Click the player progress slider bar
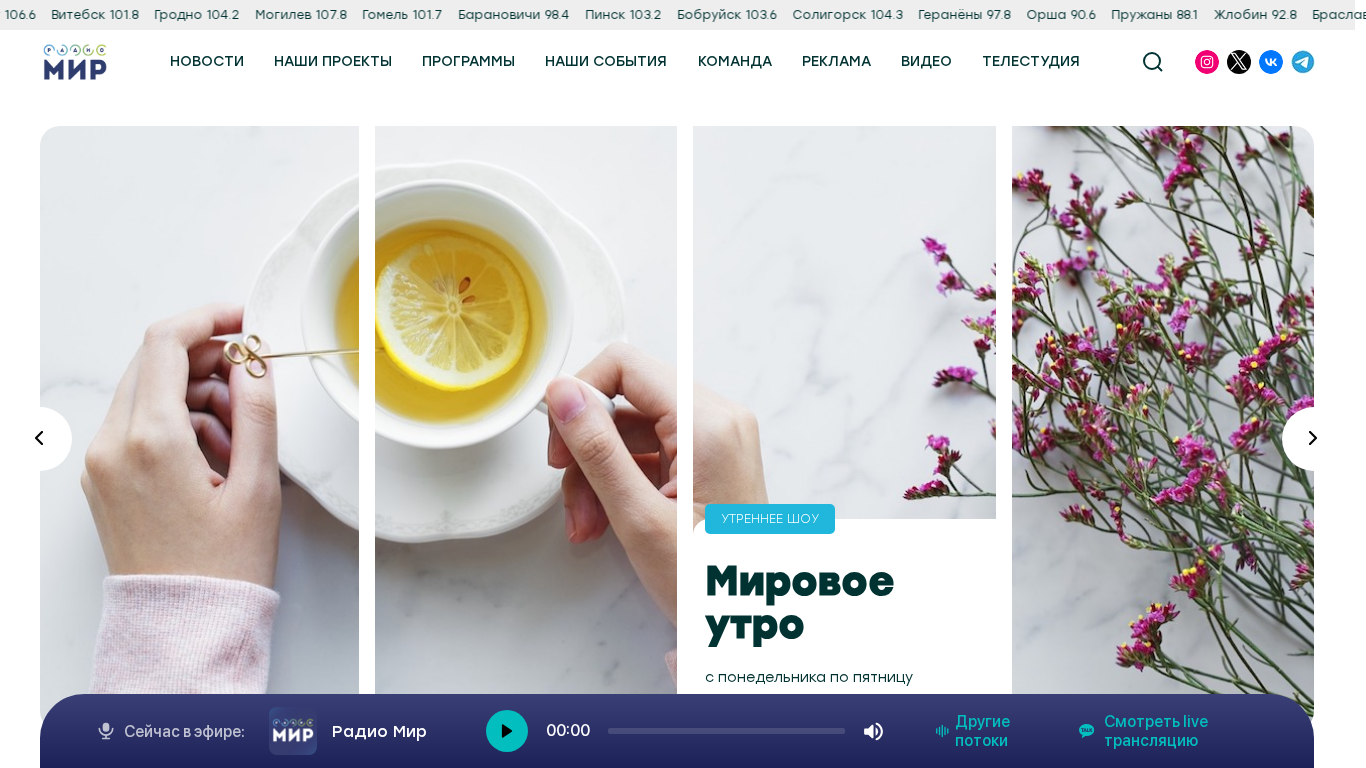This screenshot has height=768, width=1366. [726, 731]
